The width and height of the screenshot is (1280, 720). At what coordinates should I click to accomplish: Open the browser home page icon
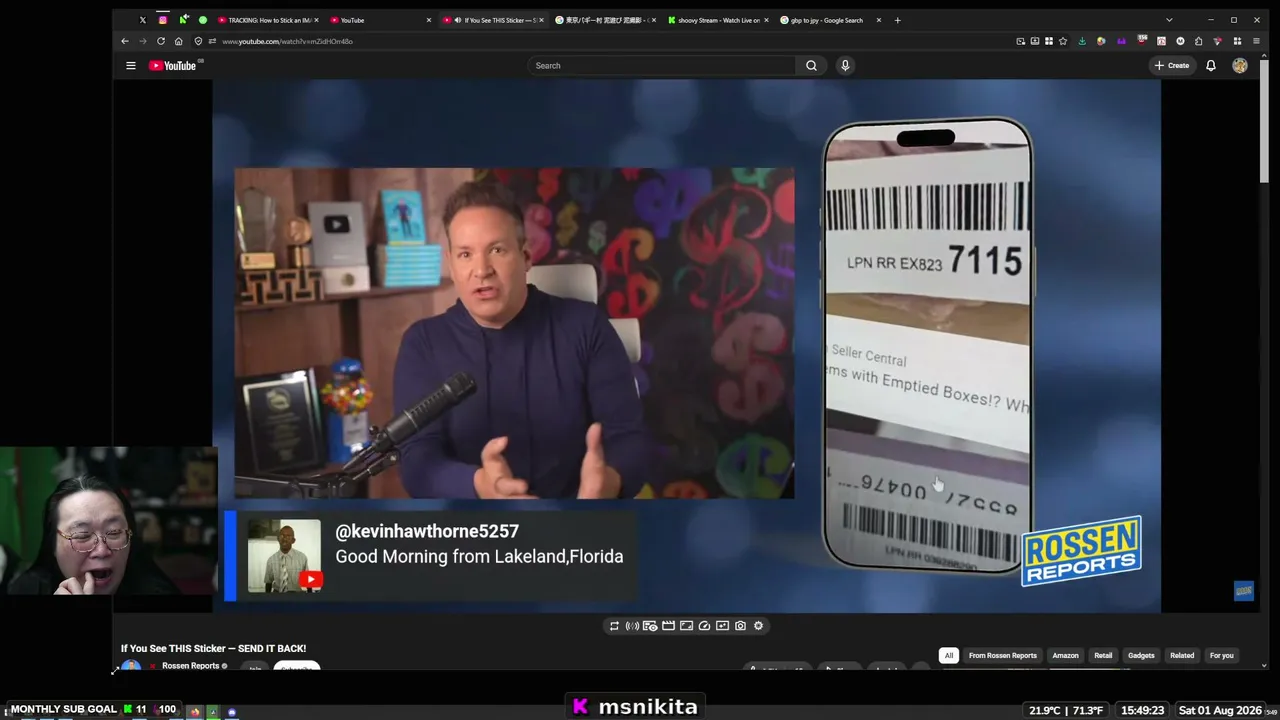(x=178, y=41)
